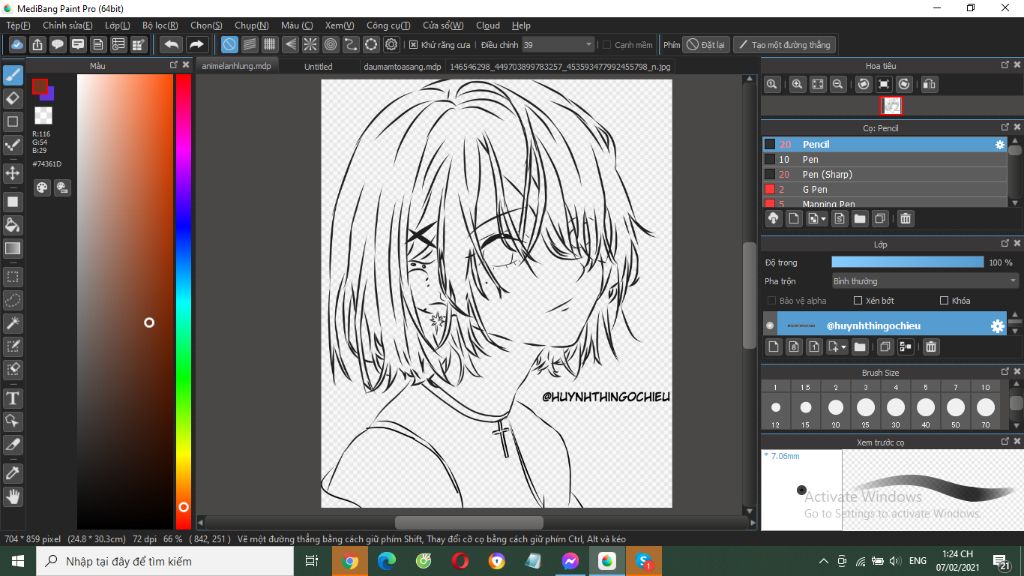1024x576 pixels.
Task: Click the Redo arrow
Action: click(196, 44)
